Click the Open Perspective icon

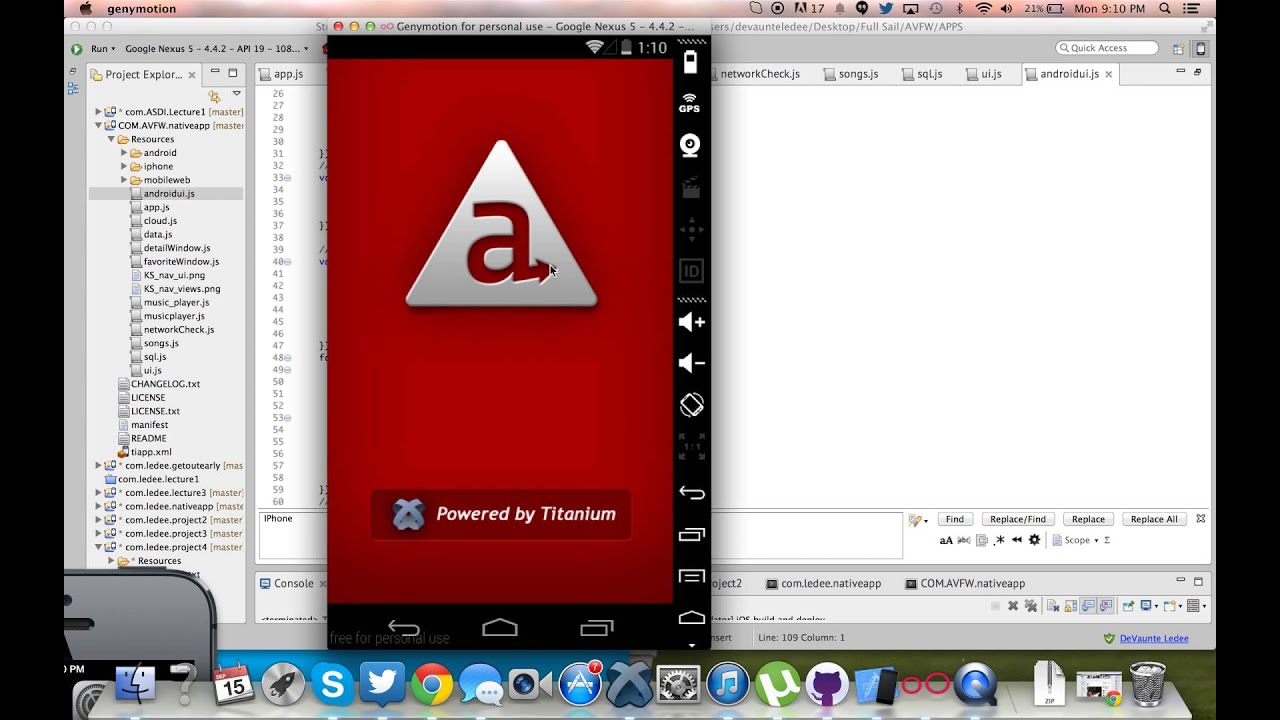(x=1178, y=48)
